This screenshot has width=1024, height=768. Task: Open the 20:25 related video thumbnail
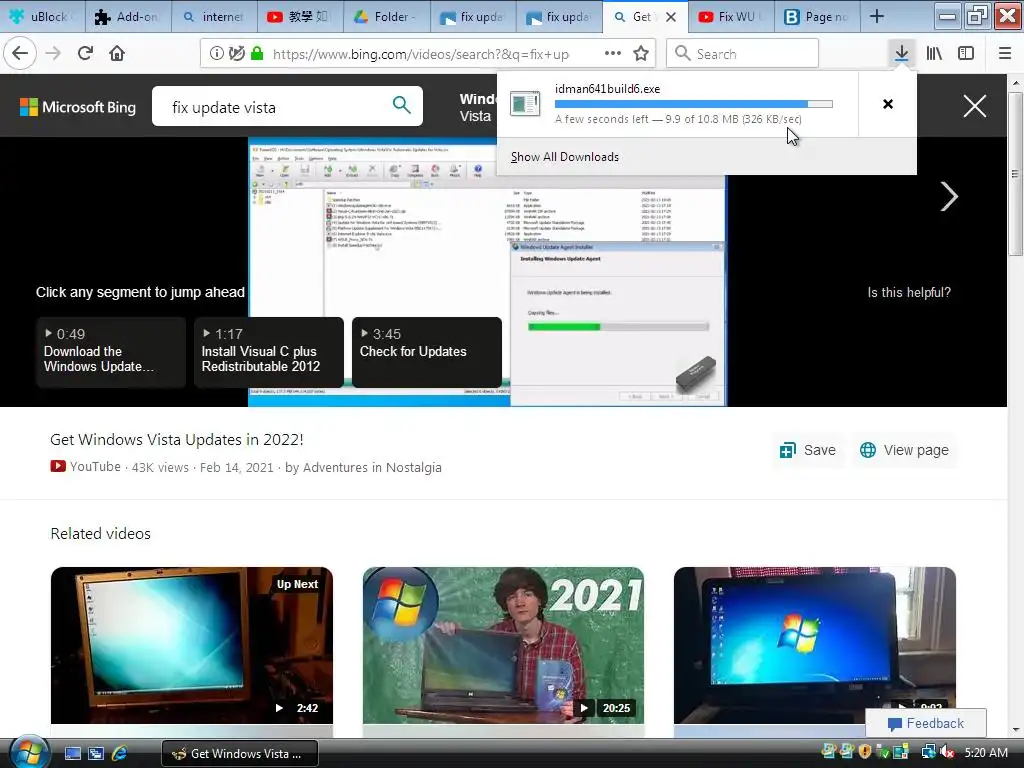point(503,645)
